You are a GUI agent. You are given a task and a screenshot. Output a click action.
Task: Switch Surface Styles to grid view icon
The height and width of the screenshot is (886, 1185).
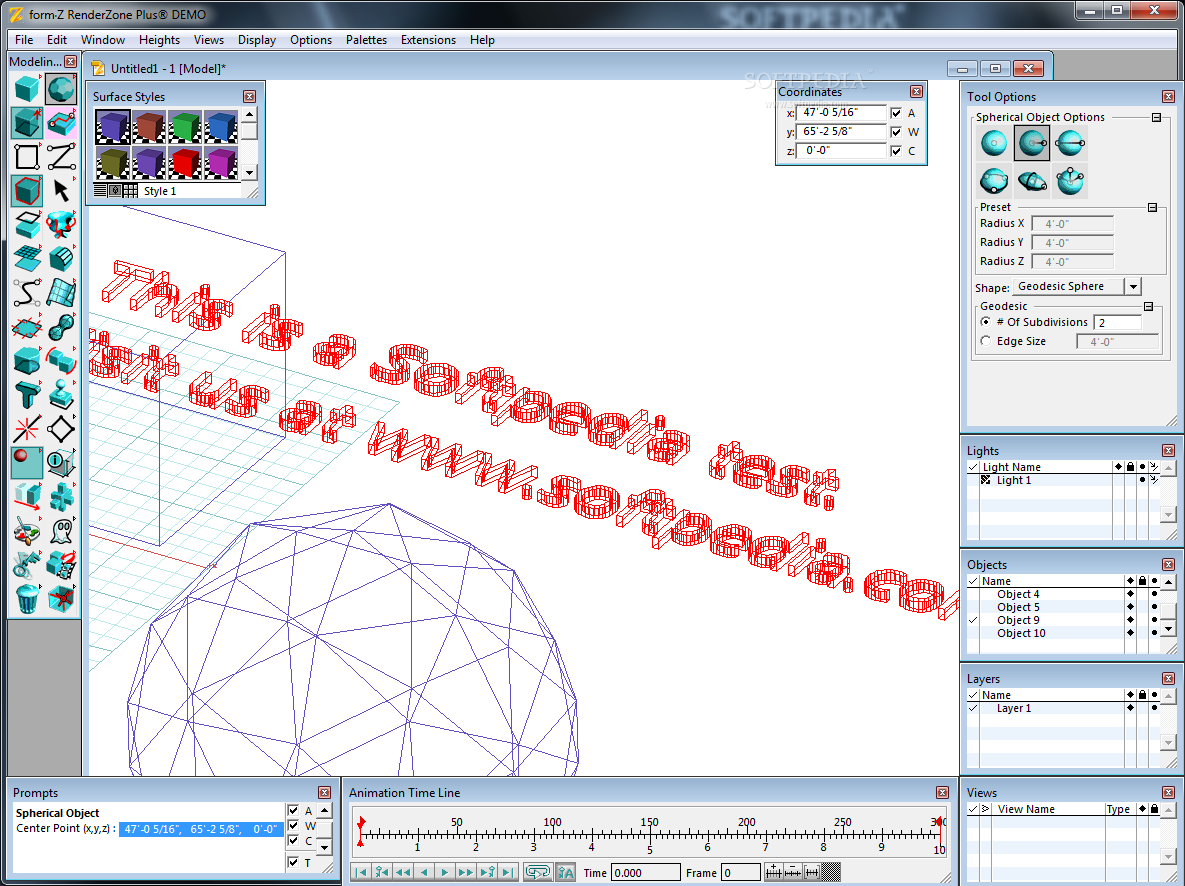pos(131,191)
